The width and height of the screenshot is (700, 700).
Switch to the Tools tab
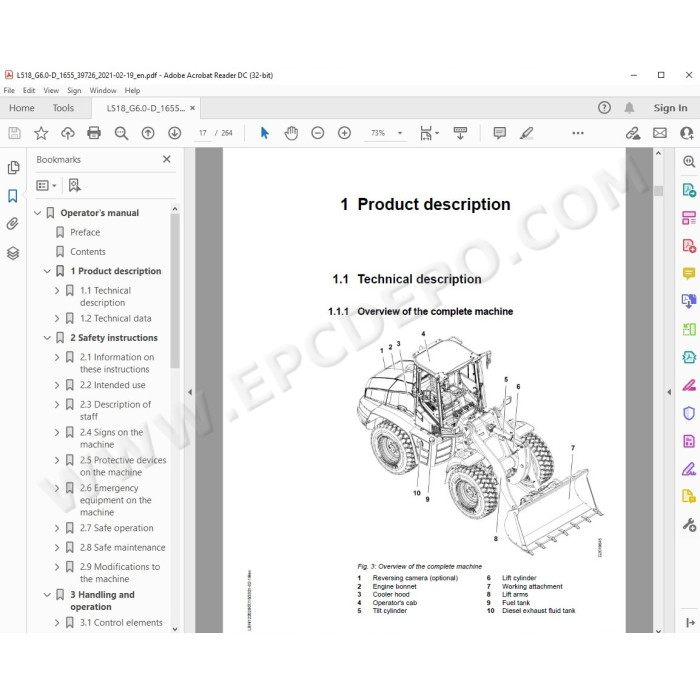pos(63,108)
